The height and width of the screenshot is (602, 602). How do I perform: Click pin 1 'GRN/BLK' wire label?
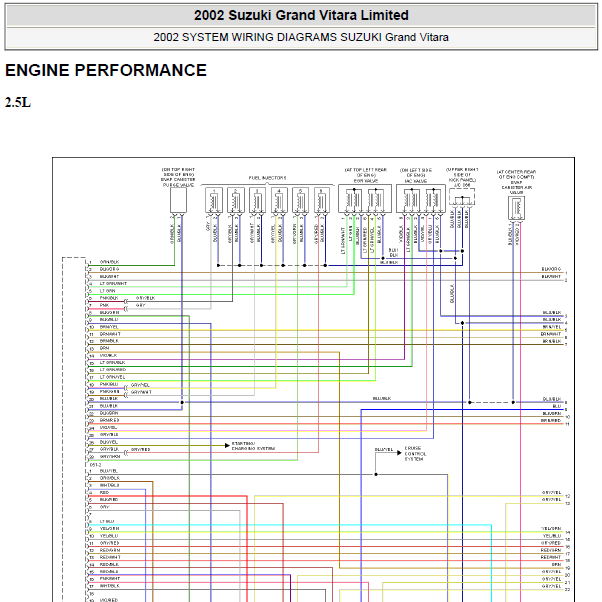click(109, 262)
